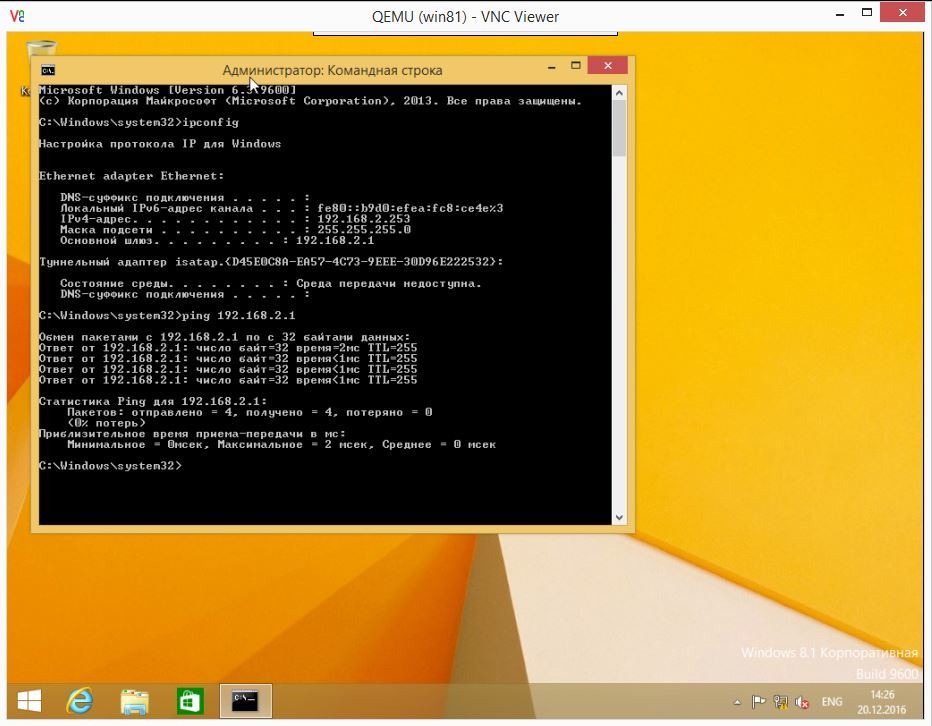Click the 'Обмен пакетами с 192.168.2.1' line
The width and height of the screenshot is (932, 726).
224,337
